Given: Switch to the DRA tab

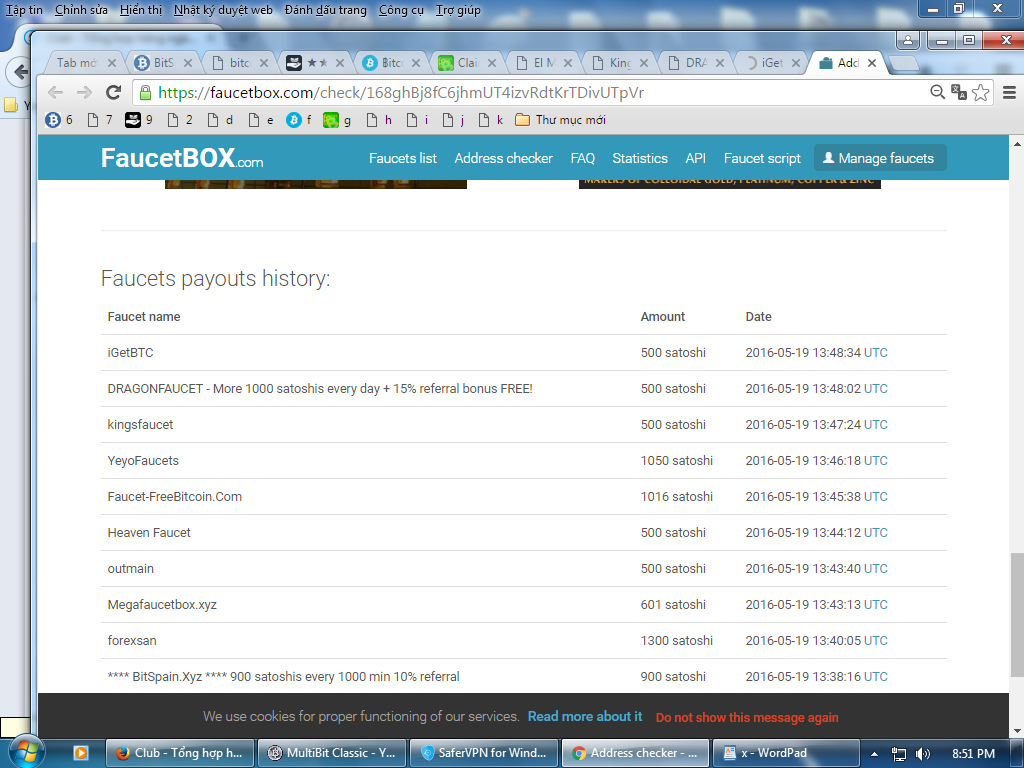Looking at the screenshot, I should 695,63.
